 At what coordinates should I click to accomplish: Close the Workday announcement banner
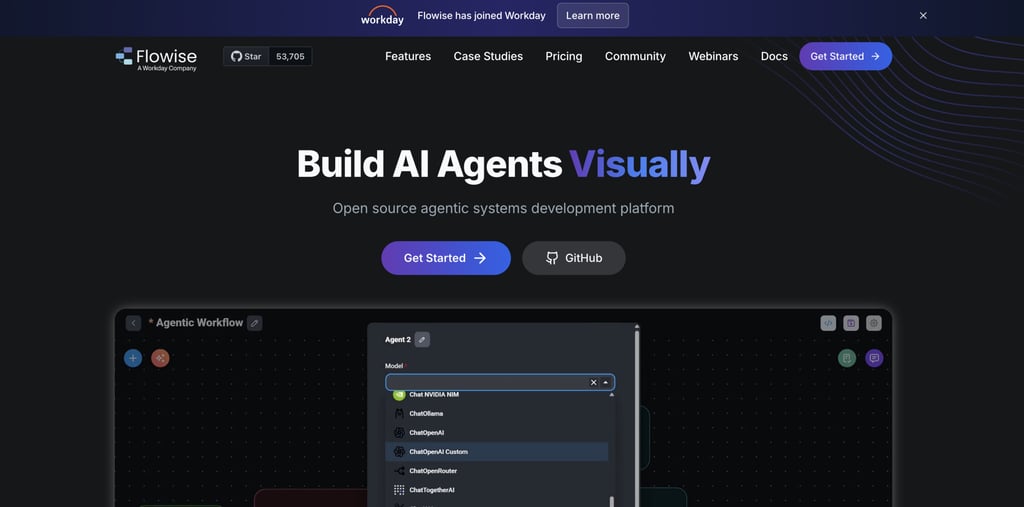pos(923,16)
